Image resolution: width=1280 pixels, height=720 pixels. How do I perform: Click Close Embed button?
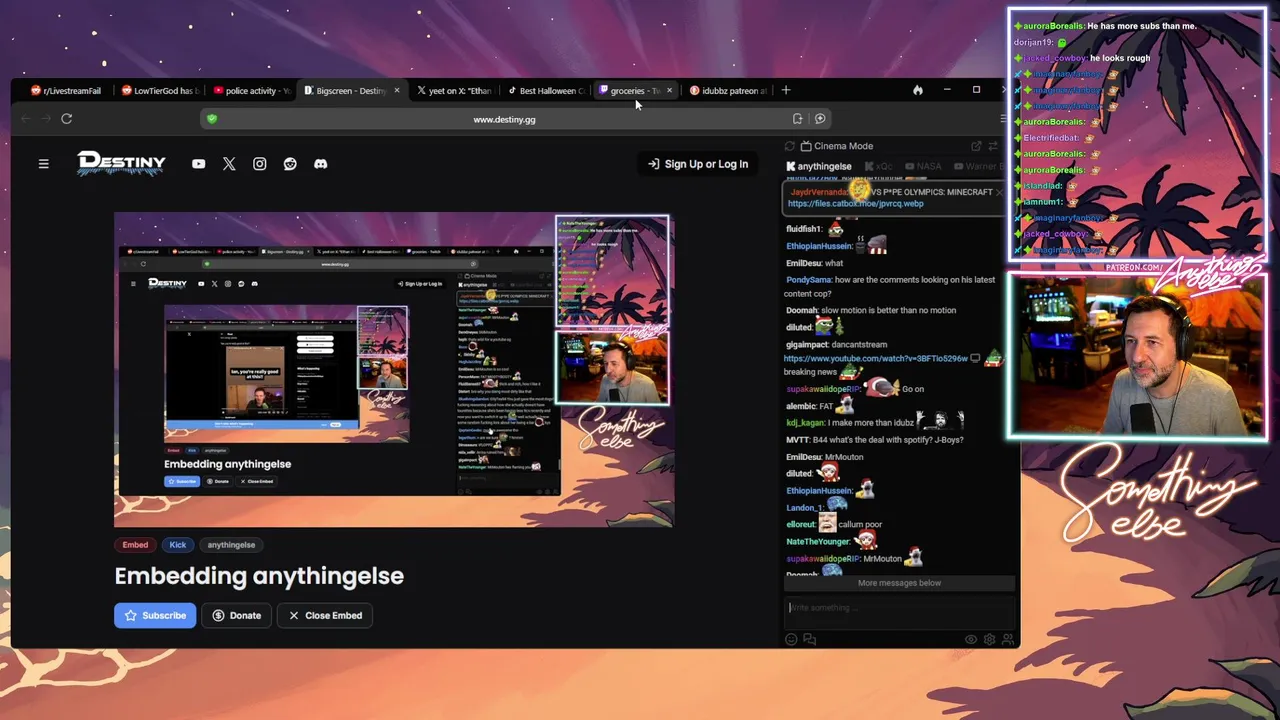(325, 615)
